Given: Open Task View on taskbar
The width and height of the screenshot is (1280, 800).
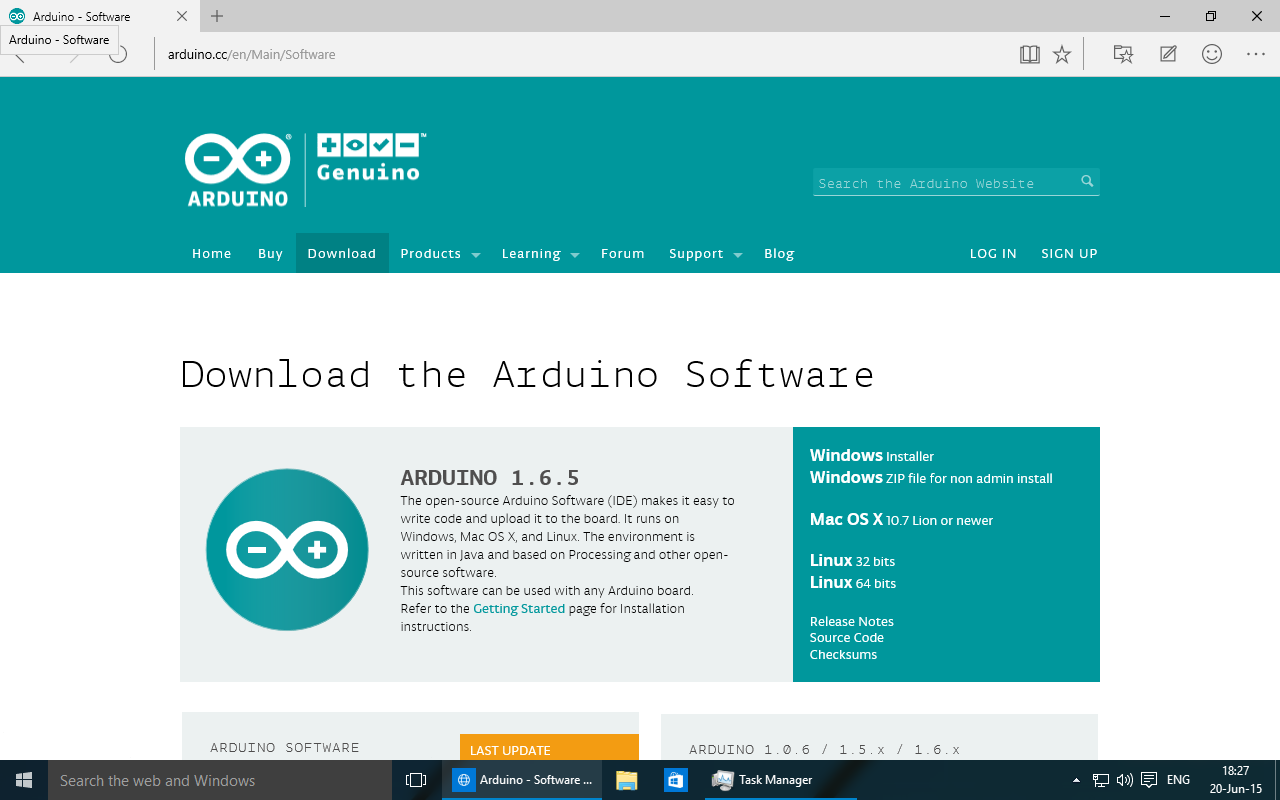Looking at the screenshot, I should [x=416, y=780].
